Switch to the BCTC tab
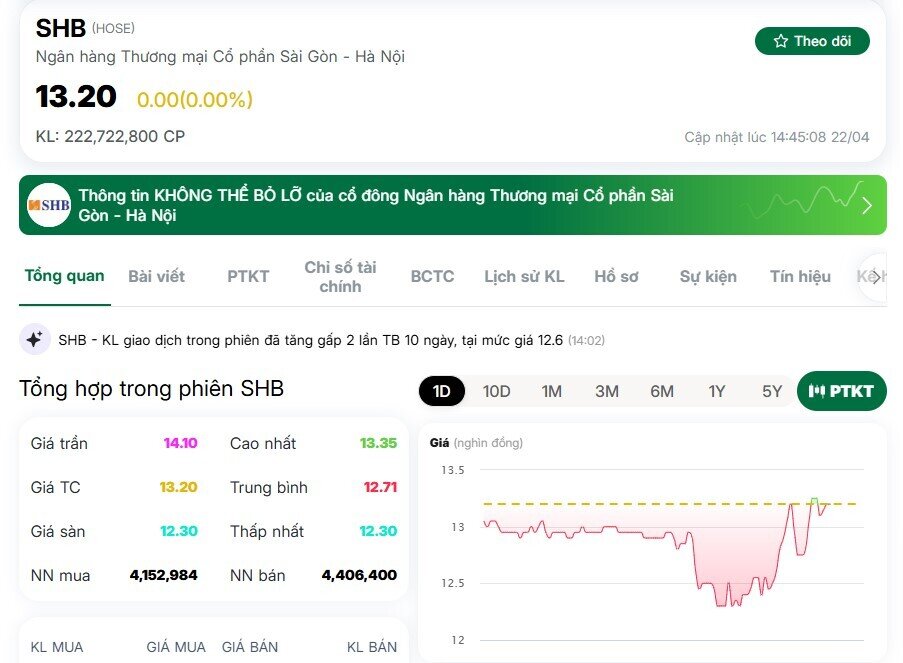This screenshot has height=663, width=903. pos(432,276)
